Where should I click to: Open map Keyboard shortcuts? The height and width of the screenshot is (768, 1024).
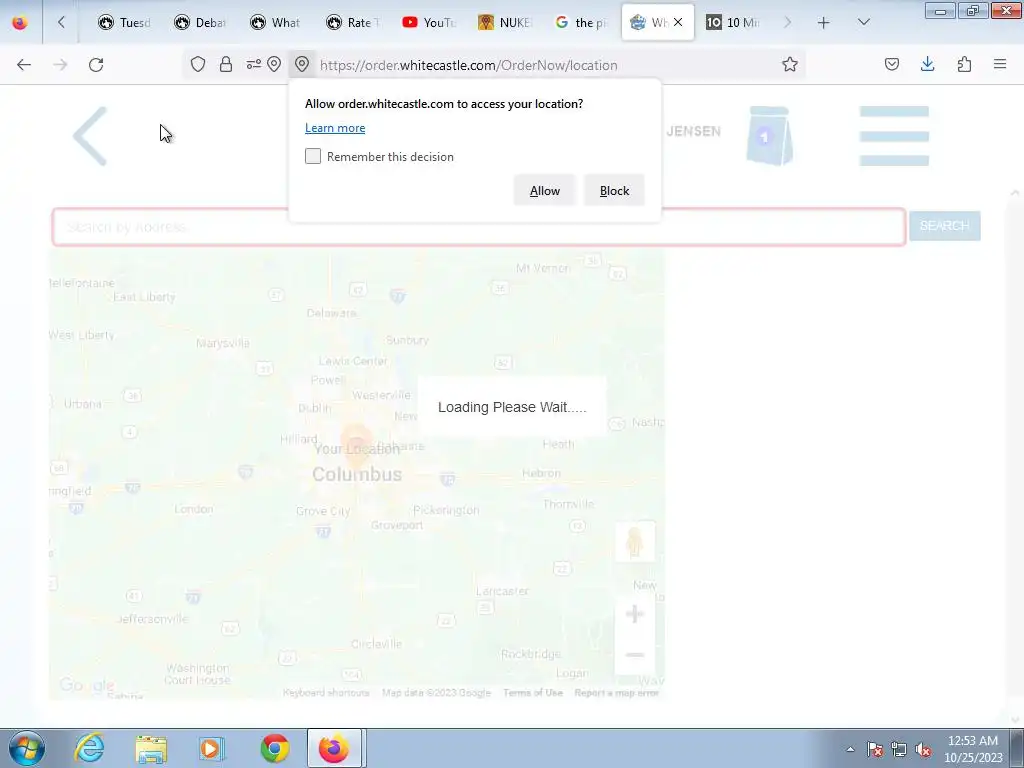point(326,693)
